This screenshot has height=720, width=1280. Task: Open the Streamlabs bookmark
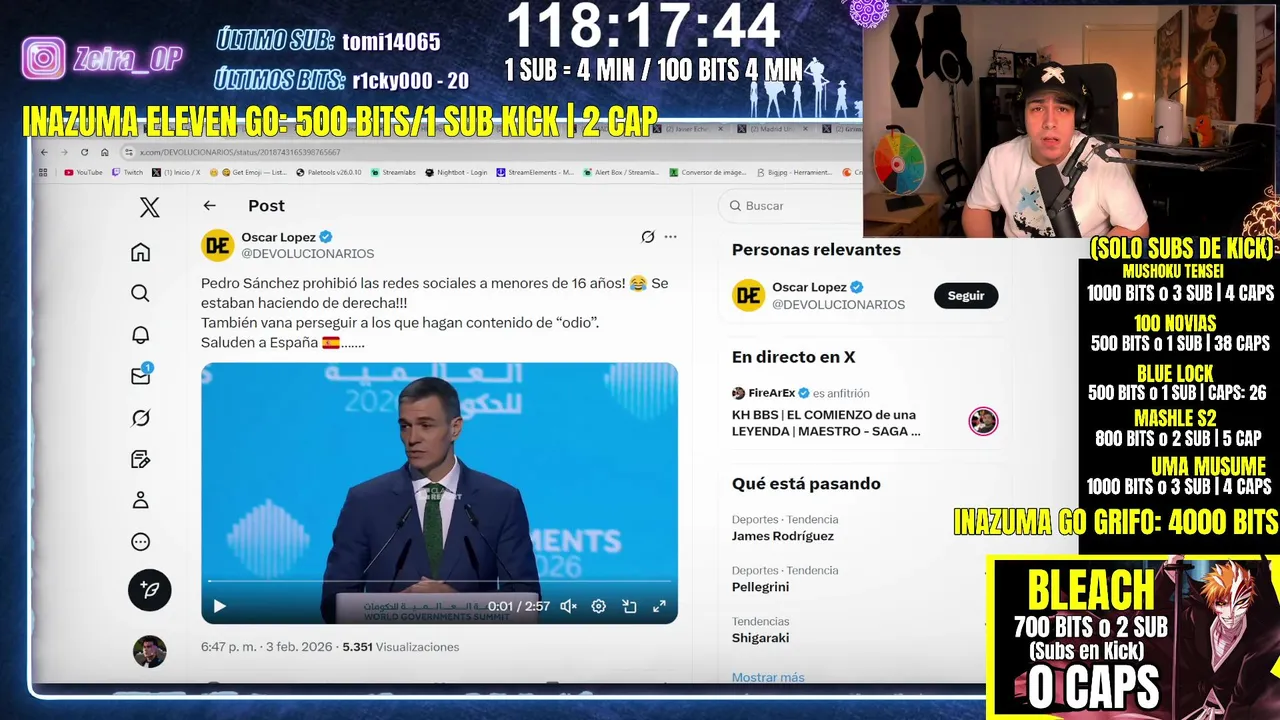pyautogui.click(x=393, y=172)
